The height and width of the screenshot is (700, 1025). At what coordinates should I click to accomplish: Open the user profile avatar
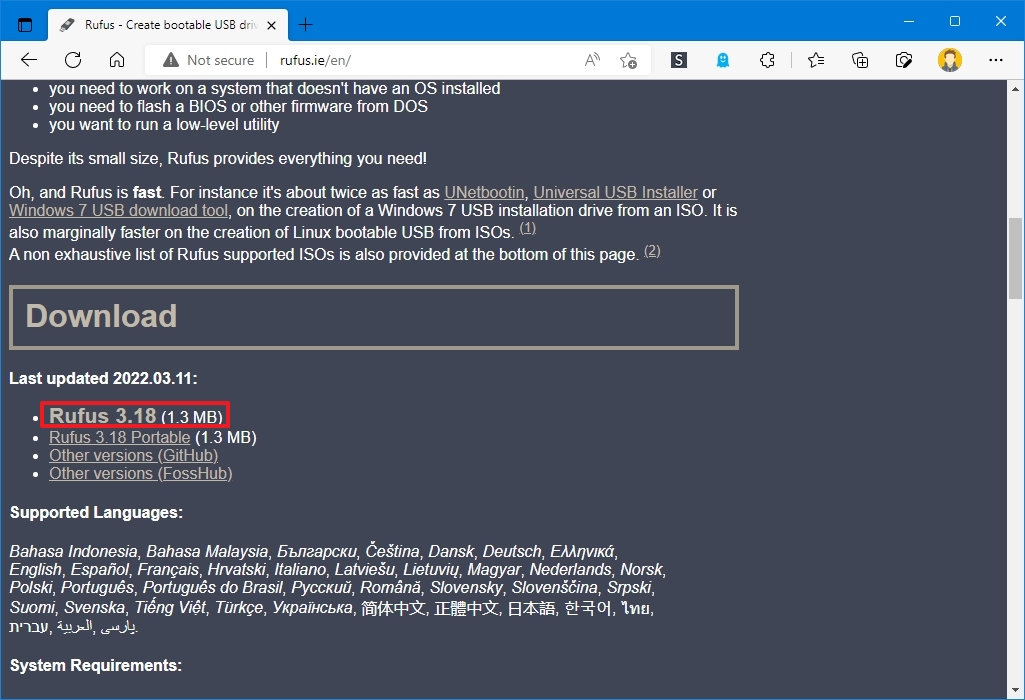950,60
